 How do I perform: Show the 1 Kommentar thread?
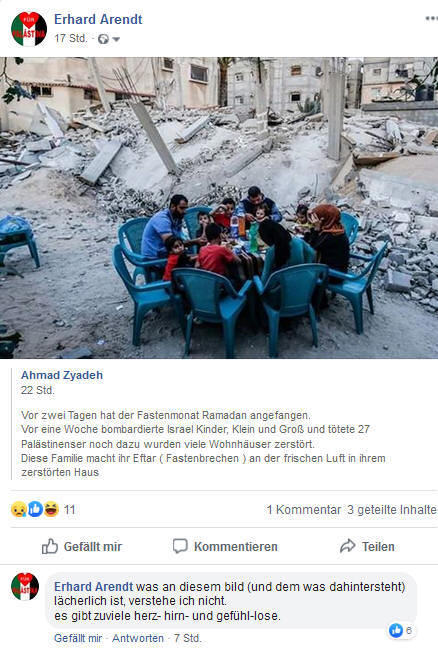(304, 510)
